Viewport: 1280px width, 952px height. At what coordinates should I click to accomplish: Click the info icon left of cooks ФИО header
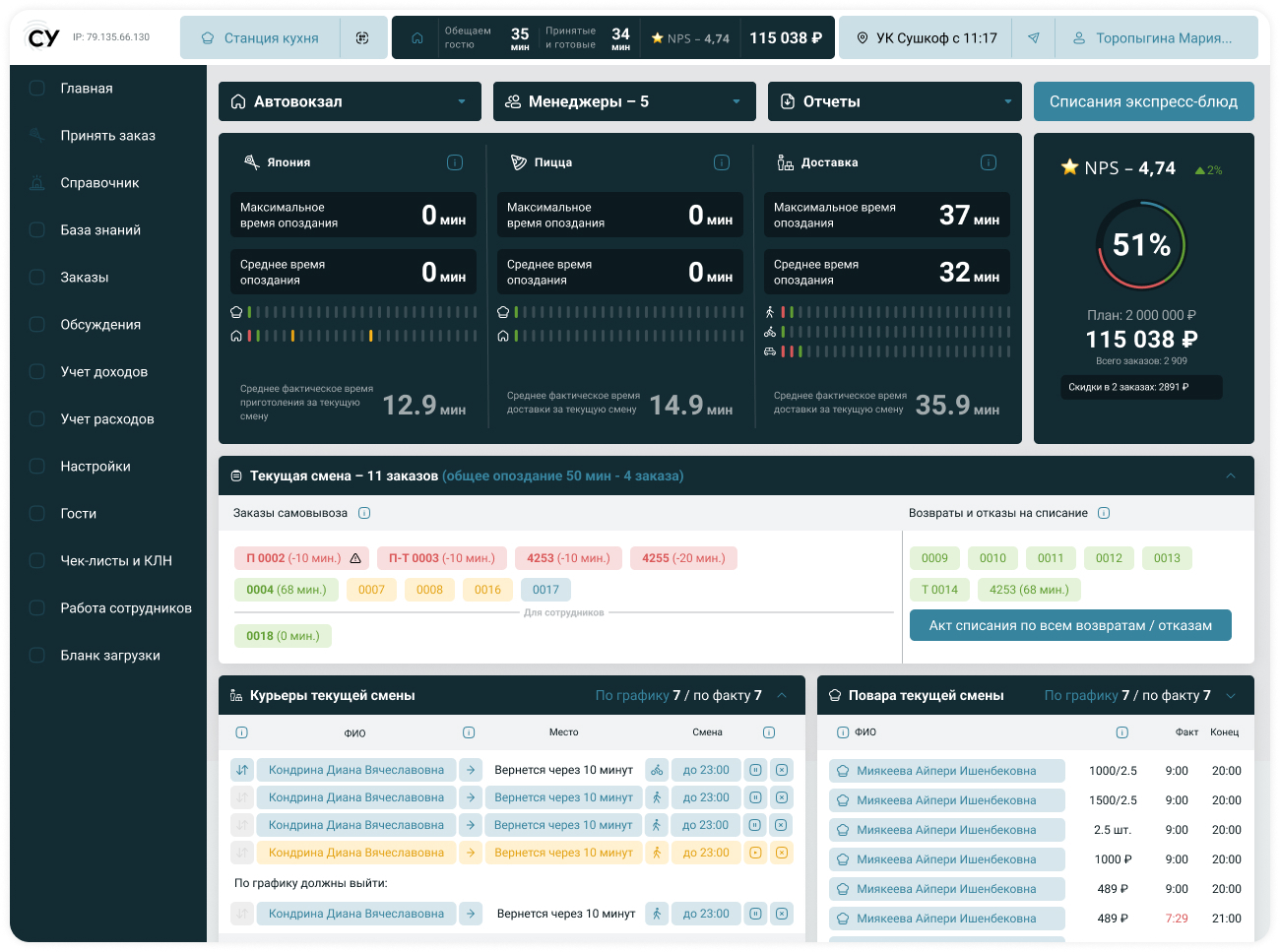pyautogui.click(x=843, y=732)
